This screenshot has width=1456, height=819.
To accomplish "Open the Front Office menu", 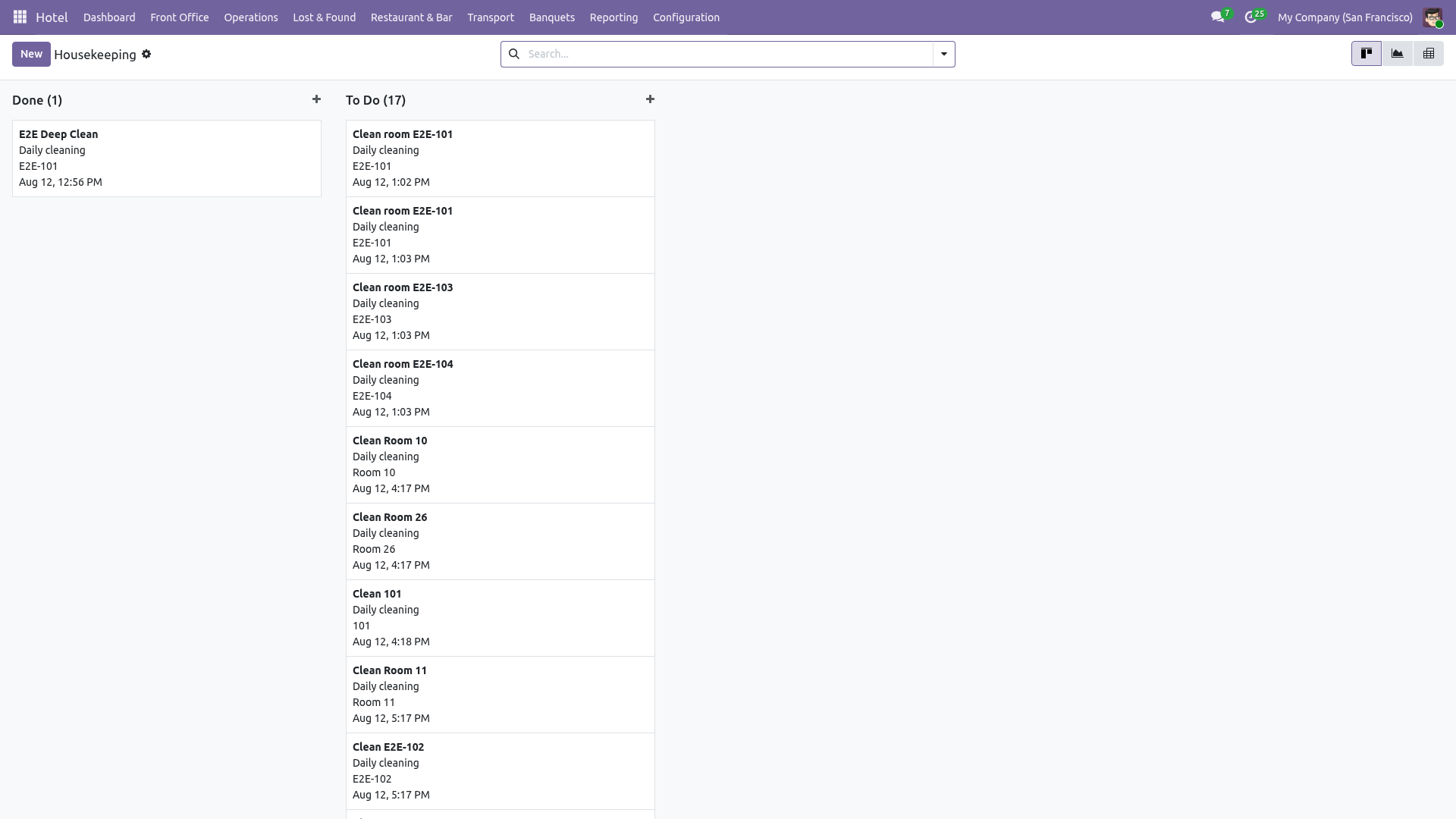I will pyautogui.click(x=180, y=17).
